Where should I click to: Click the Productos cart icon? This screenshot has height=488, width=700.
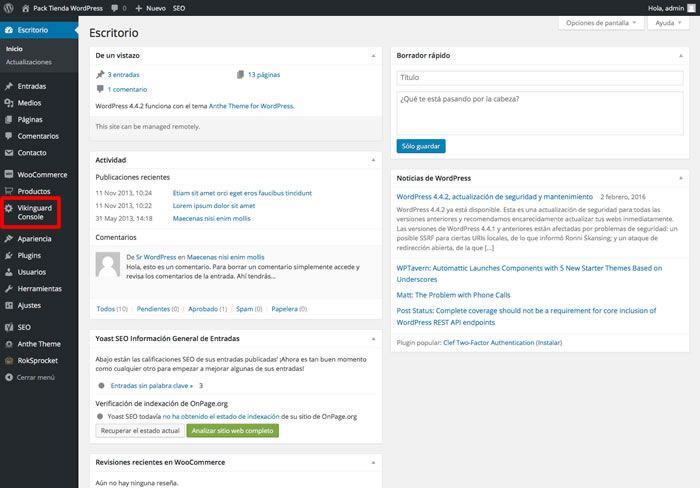click(x=8, y=191)
